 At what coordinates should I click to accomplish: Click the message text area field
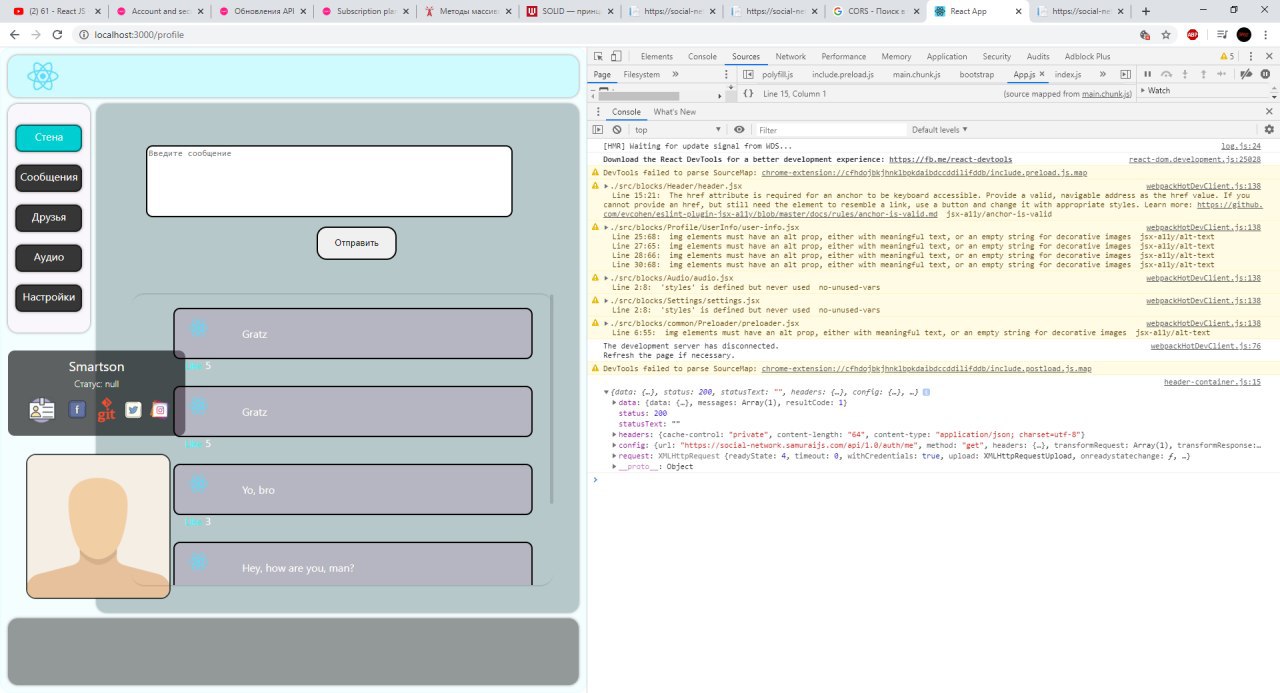pos(329,181)
